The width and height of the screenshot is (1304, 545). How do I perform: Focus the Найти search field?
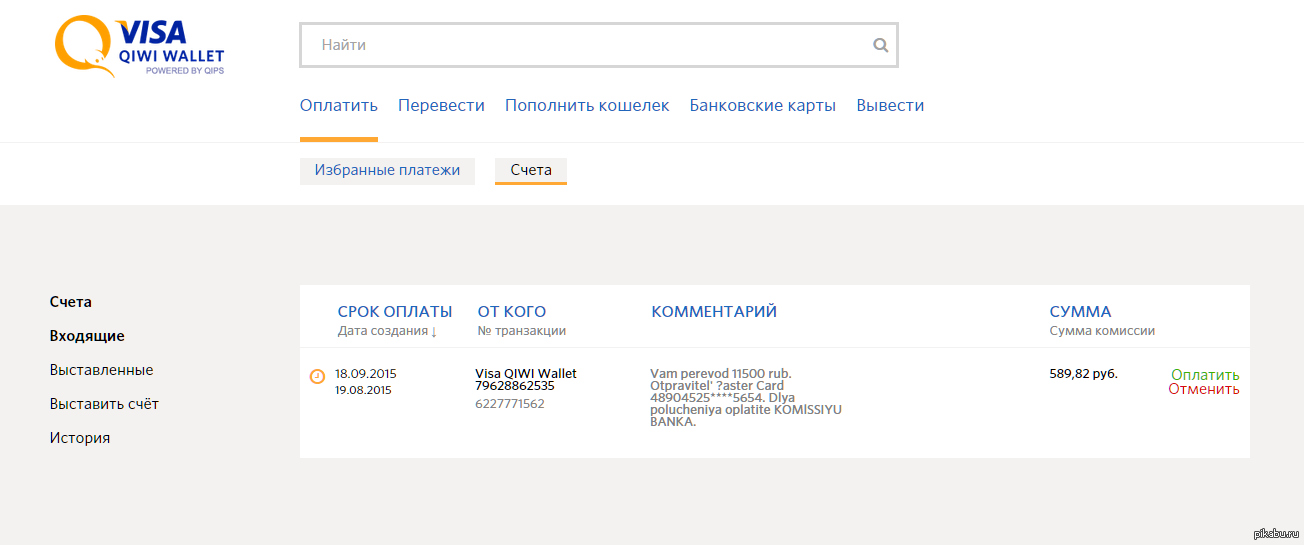pyautogui.click(x=599, y=45)
